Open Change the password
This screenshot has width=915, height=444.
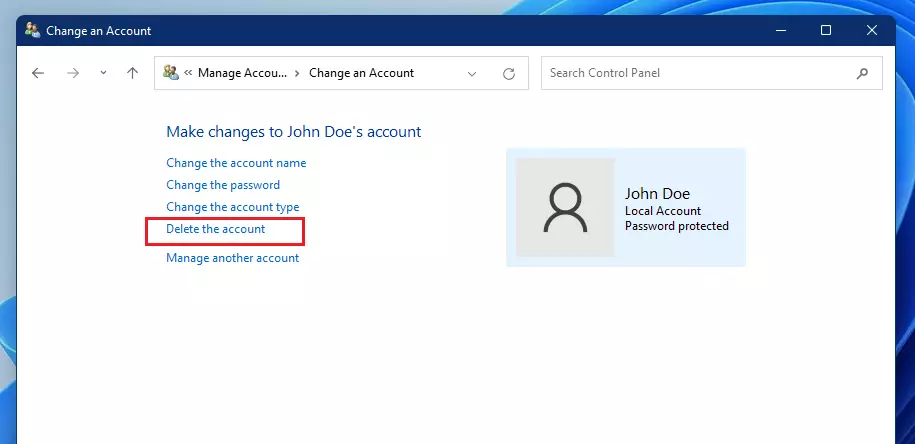pyautogui.click(x=223, y=185)
